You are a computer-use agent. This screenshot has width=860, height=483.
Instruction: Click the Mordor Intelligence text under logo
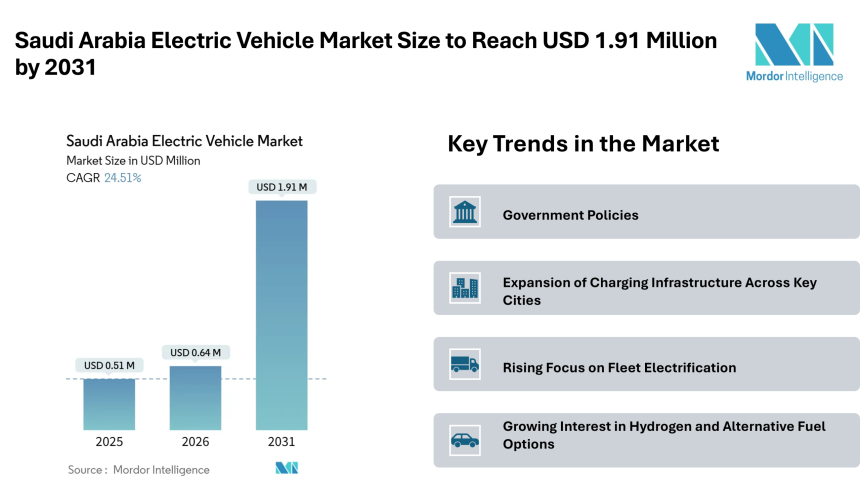click(794, 76)
